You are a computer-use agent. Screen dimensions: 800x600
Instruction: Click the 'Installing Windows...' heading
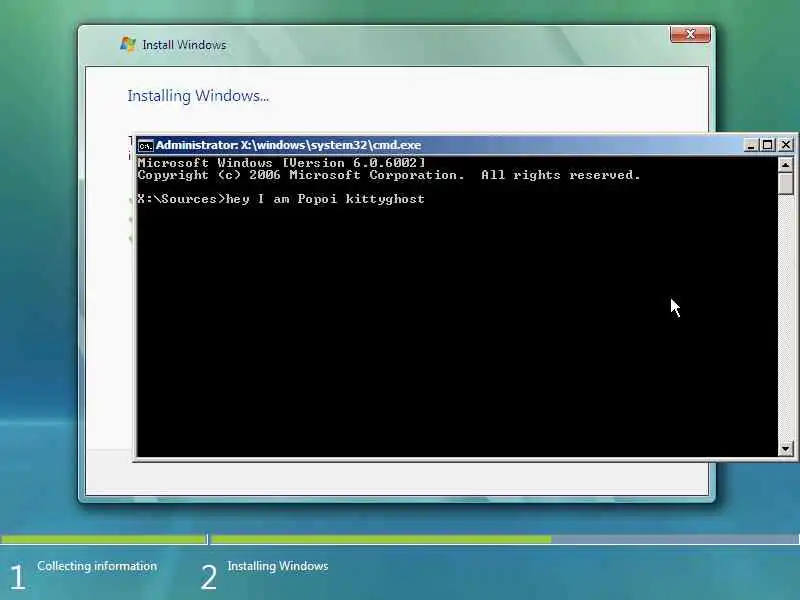[198, 96]
